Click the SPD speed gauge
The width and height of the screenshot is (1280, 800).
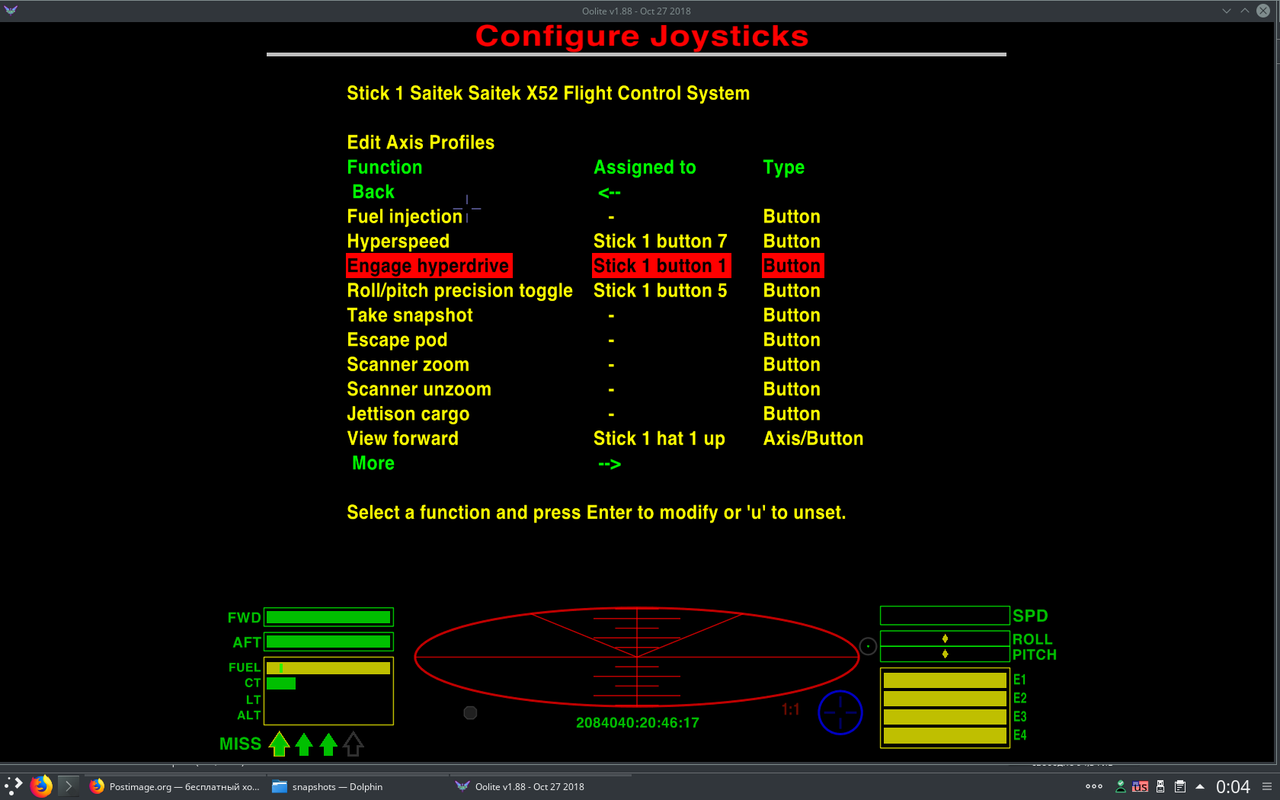(x=945, y=616)
